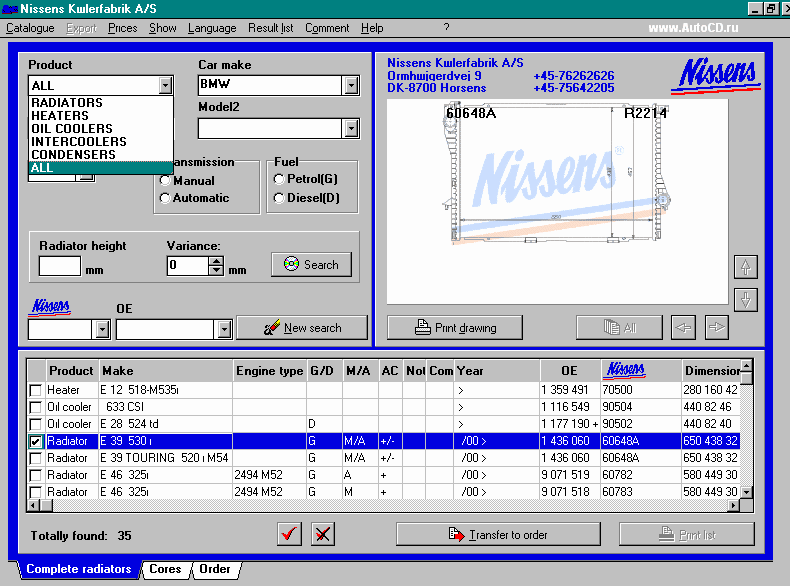The width and height of the screenshot is (790, 586).
Task: Click the red checkmark select-all button
Action: coord(289,534)
